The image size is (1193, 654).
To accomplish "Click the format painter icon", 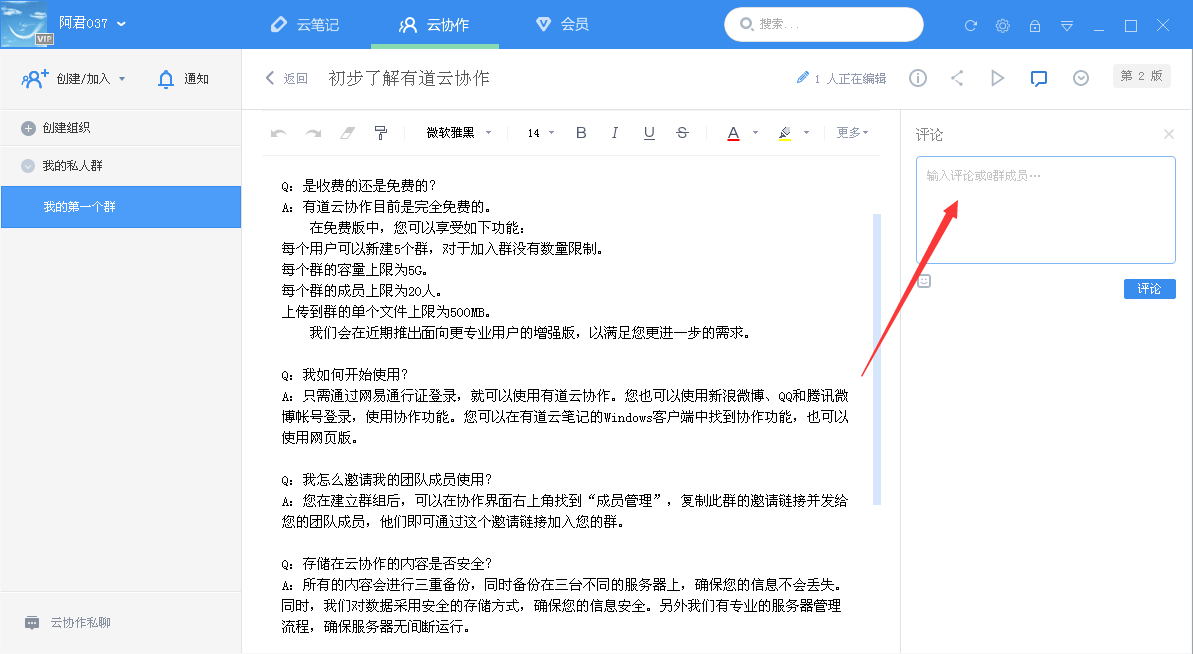I will tap(381, 131).
